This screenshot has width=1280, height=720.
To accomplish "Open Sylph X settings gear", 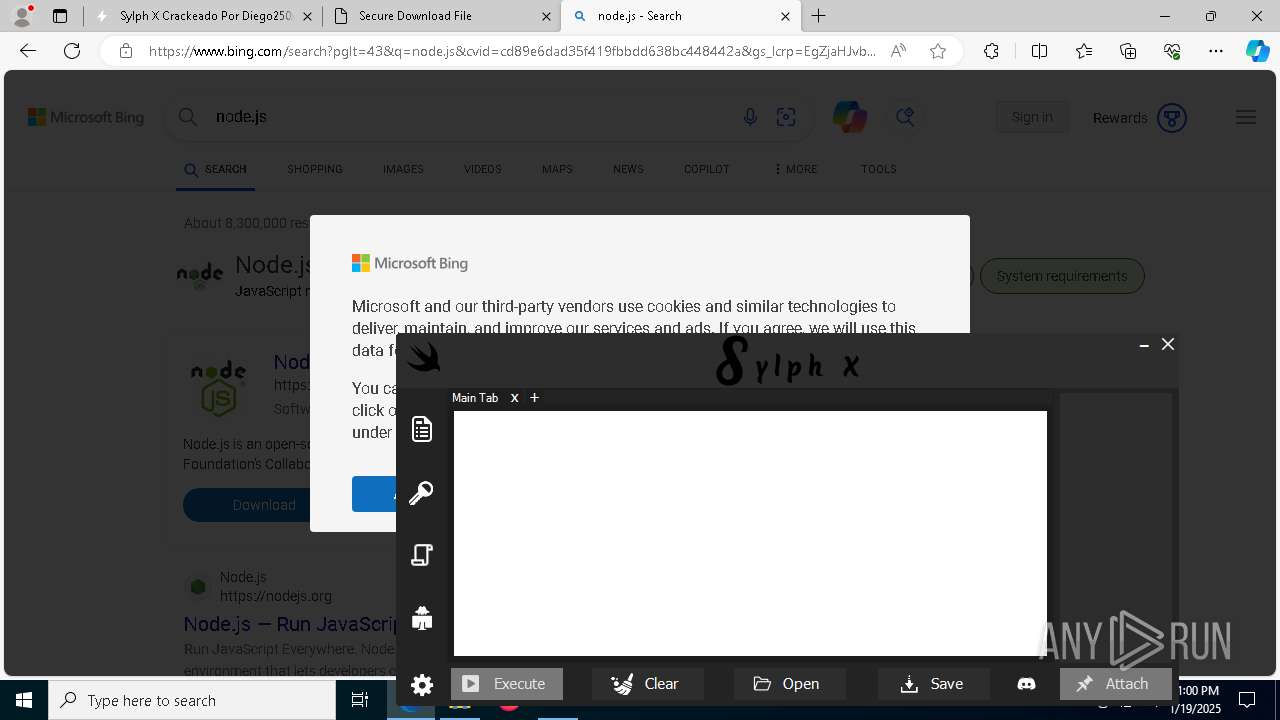I will point(422,685).
